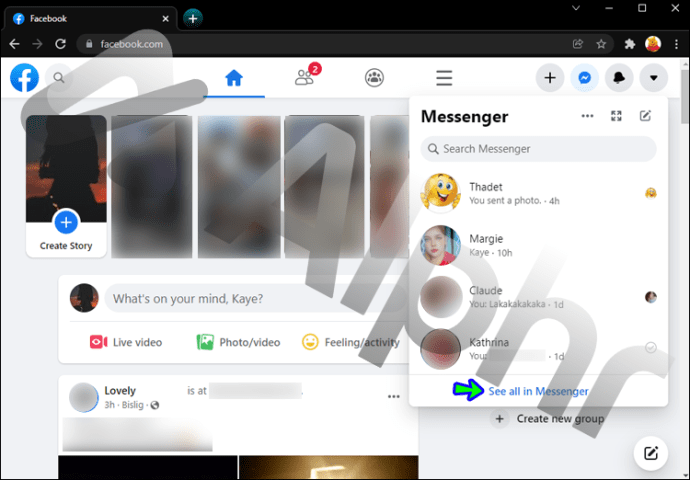Open the Create Story card

66,186
